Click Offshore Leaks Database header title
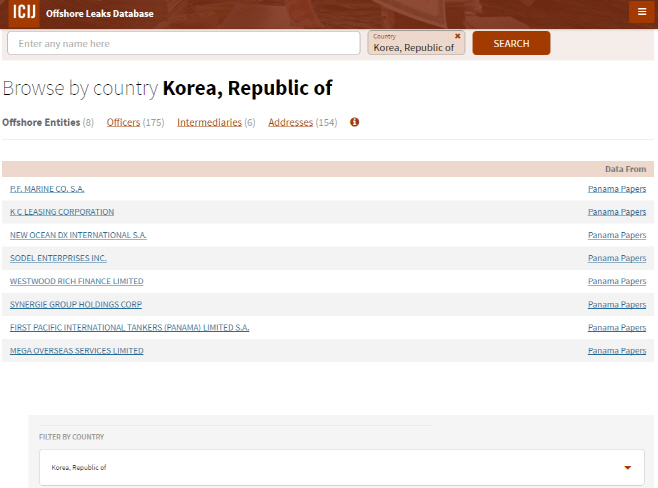Viewport: 658px width, 488px height. click(100, 14)
